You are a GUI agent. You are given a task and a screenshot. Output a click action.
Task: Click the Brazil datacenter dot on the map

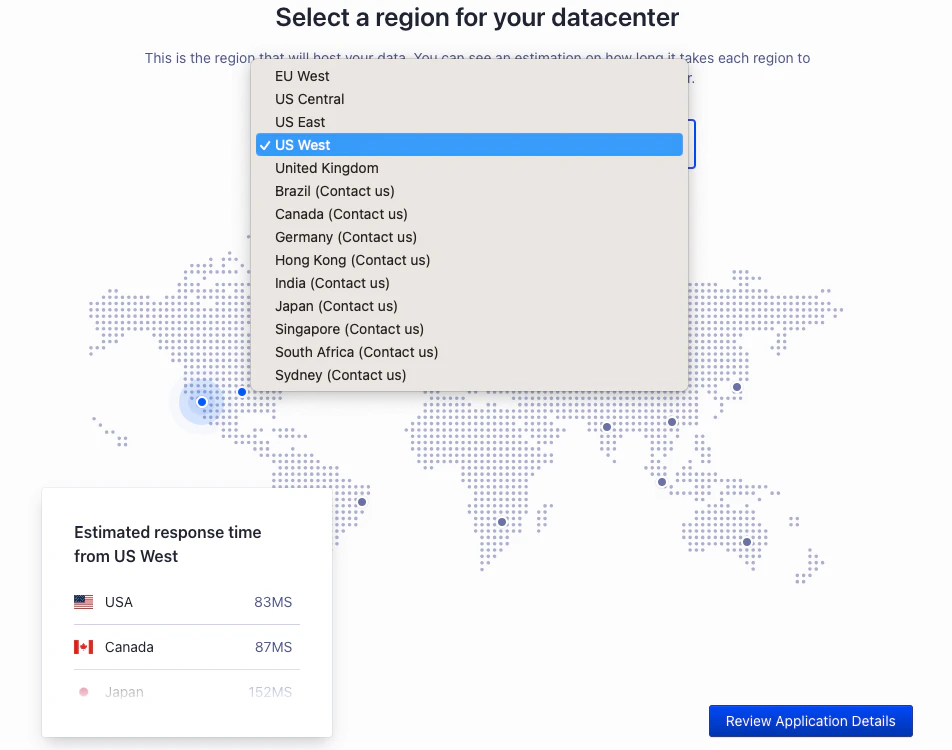(362, 502)
